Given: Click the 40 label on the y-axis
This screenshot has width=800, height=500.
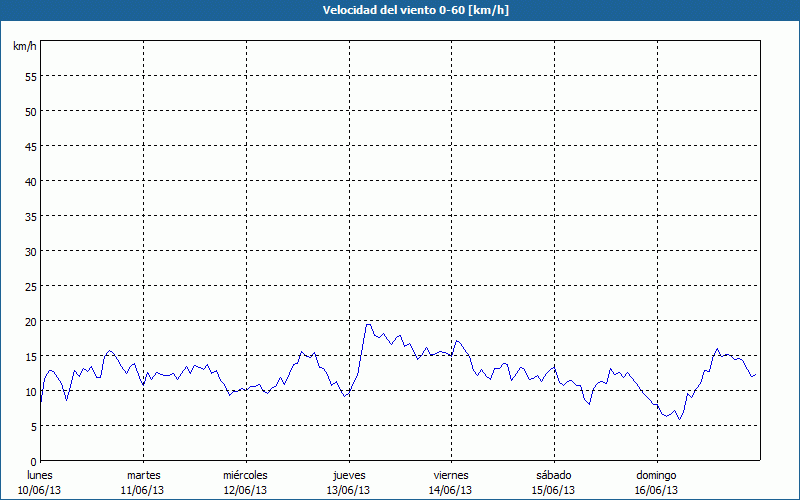Looking at the screenshot, I should pos(30,181).
